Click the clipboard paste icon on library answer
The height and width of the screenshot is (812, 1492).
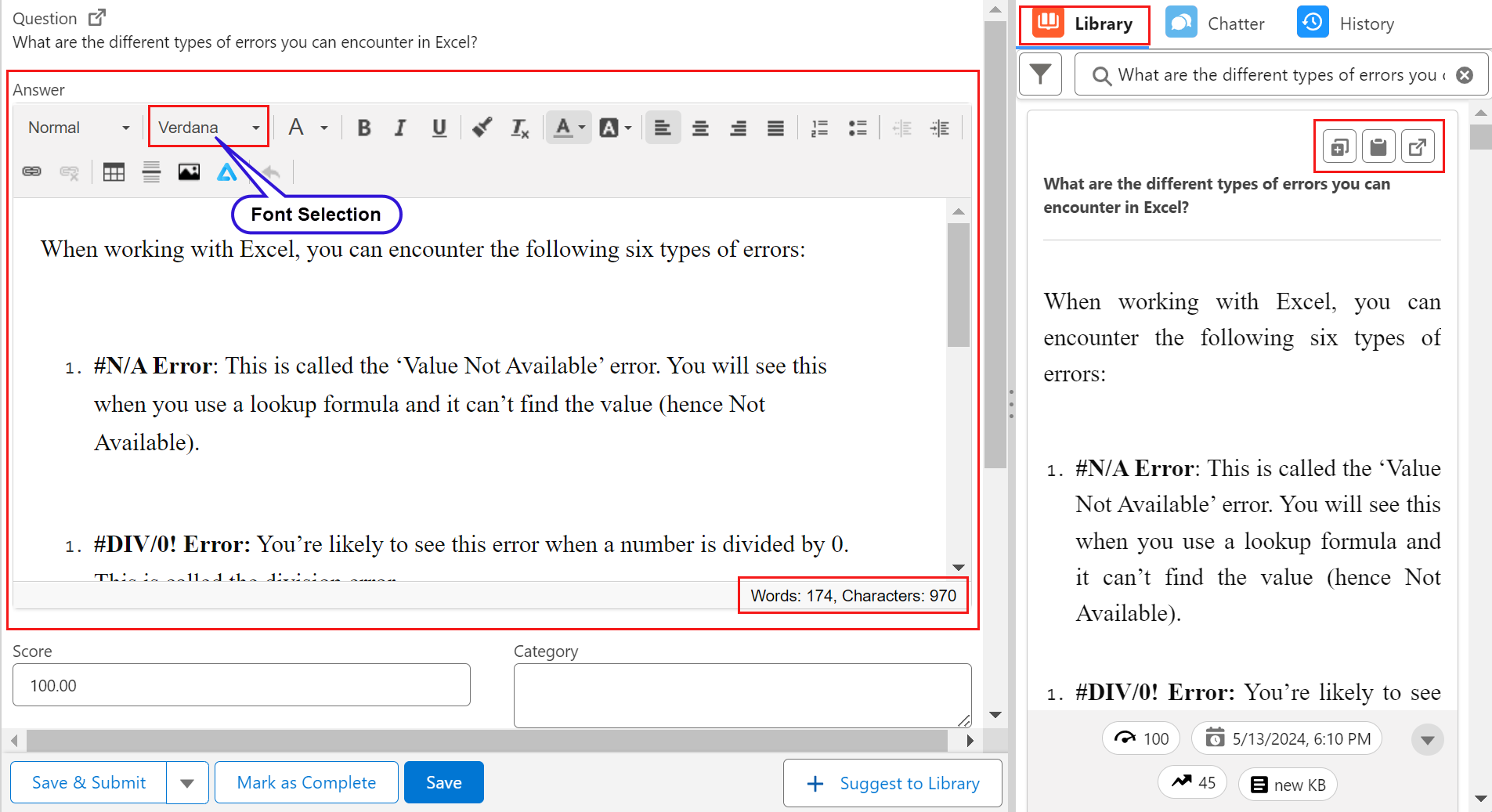1378,147
